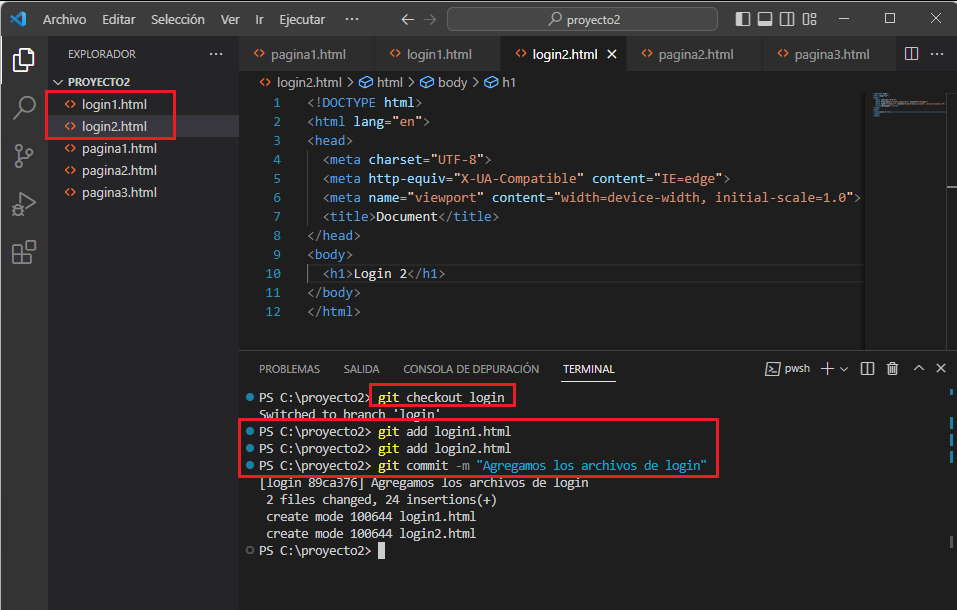Click the title tag Document text
This screenshot has width=957, height=610.
(x=406, y=217)
